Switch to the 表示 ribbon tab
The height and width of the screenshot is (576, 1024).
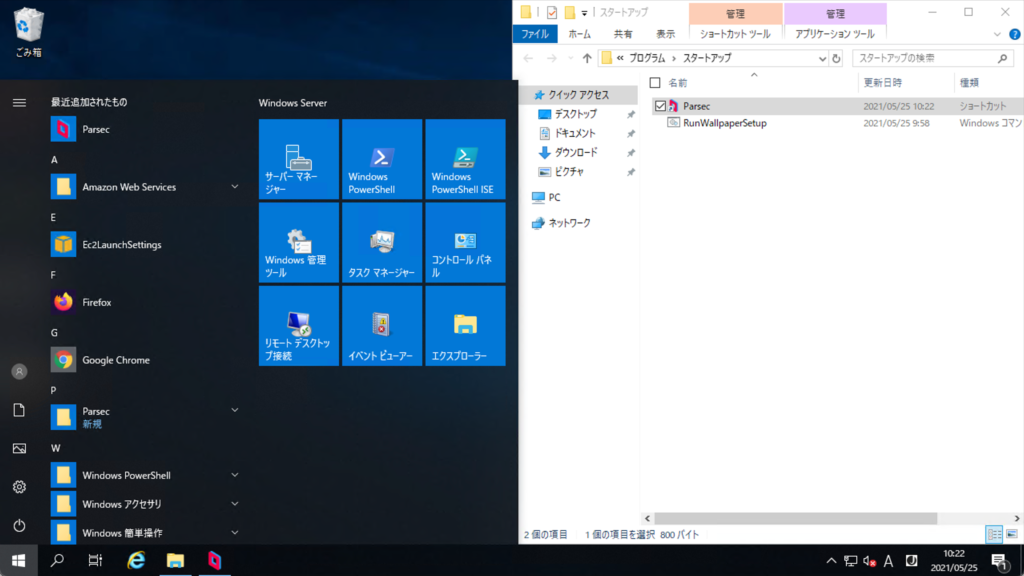pyautogui.click(x=665, y=34)
